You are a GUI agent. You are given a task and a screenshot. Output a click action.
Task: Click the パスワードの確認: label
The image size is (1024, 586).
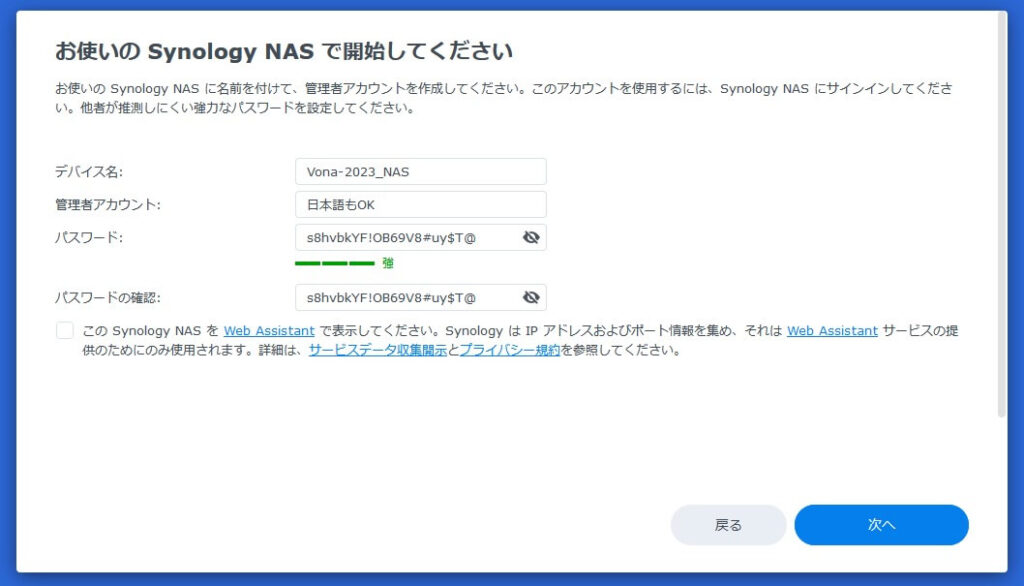tap(108, 297)
